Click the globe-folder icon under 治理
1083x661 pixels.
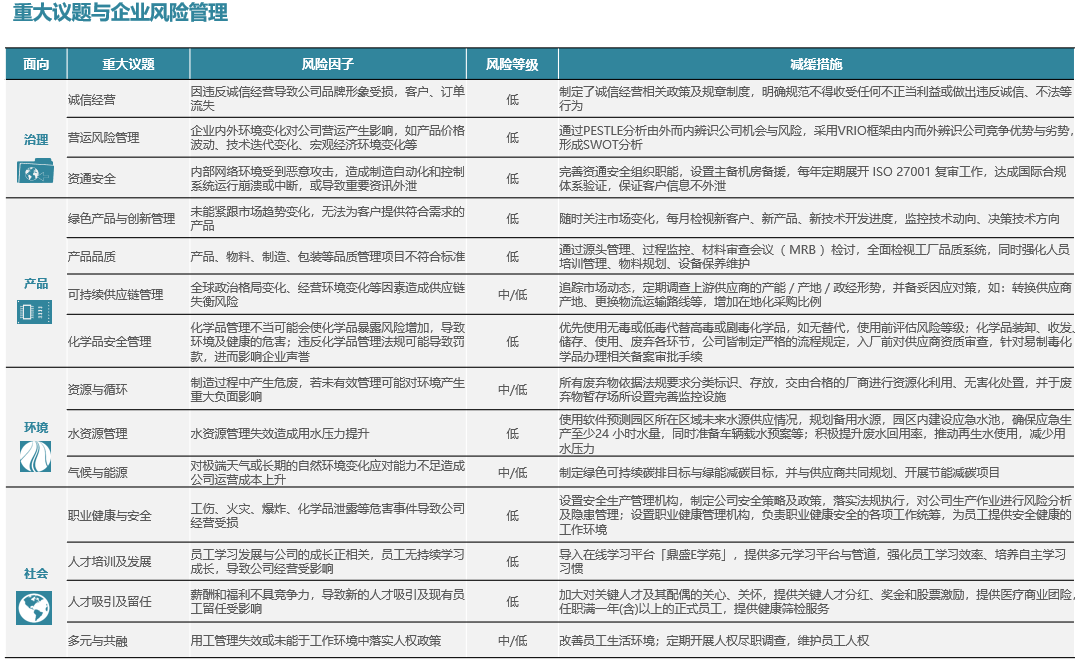pyautogui.click(x=35, y=171)
